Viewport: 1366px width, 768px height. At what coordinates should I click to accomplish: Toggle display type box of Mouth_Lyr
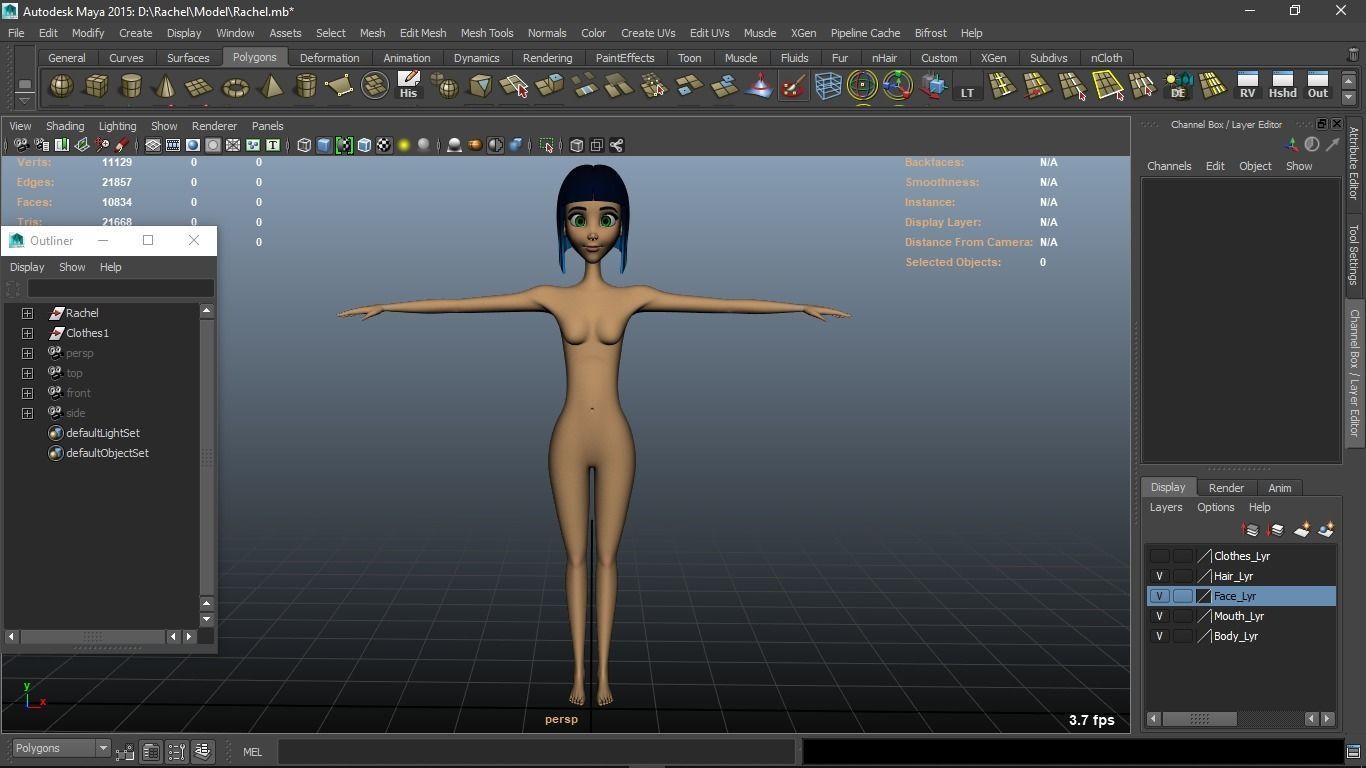point(1183,616)
